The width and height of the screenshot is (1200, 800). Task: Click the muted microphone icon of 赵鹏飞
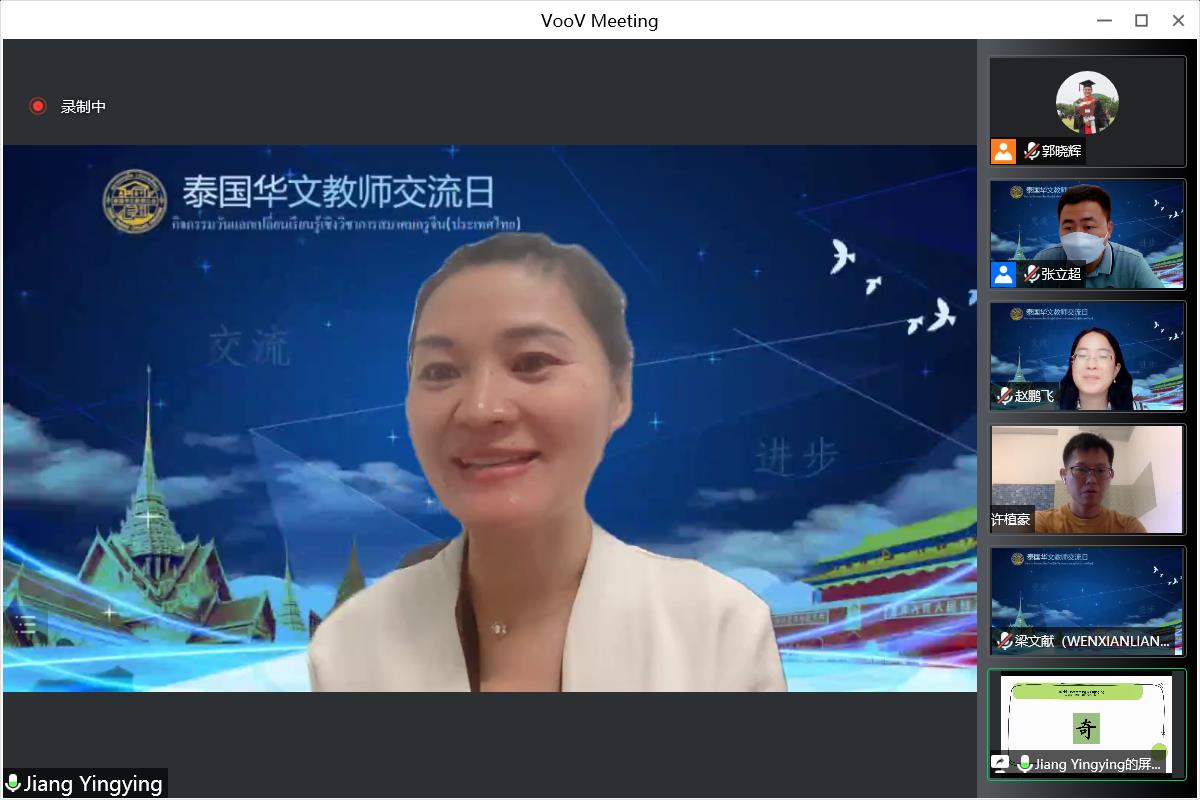[x=1004, y=396]
